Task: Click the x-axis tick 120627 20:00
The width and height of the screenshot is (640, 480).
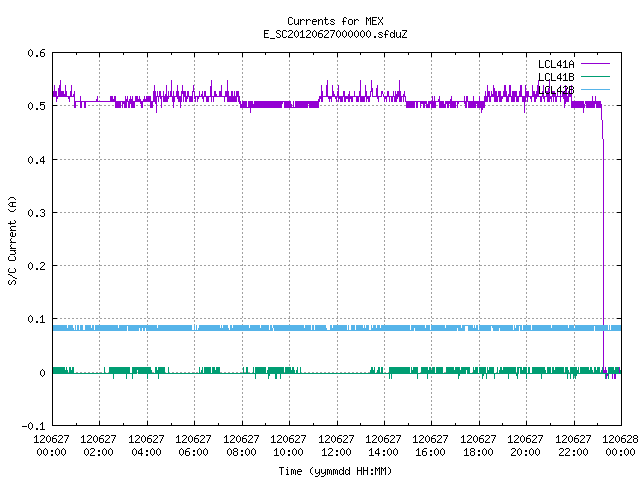Action: [x=526, y=445]
